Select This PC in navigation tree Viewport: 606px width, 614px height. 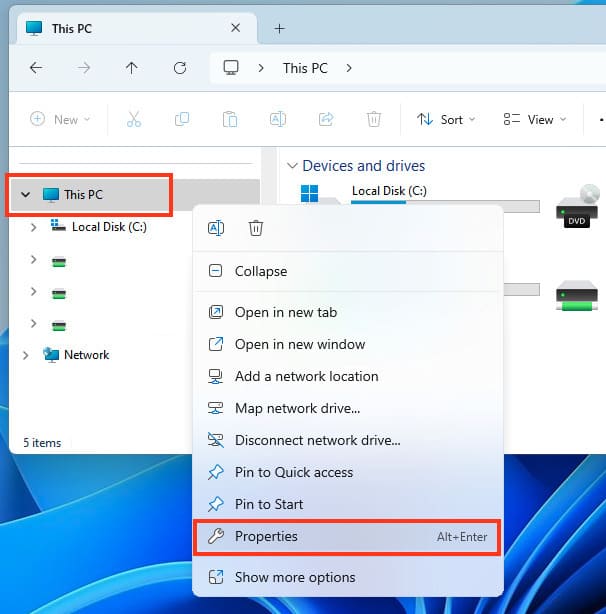tap(135, 195)
